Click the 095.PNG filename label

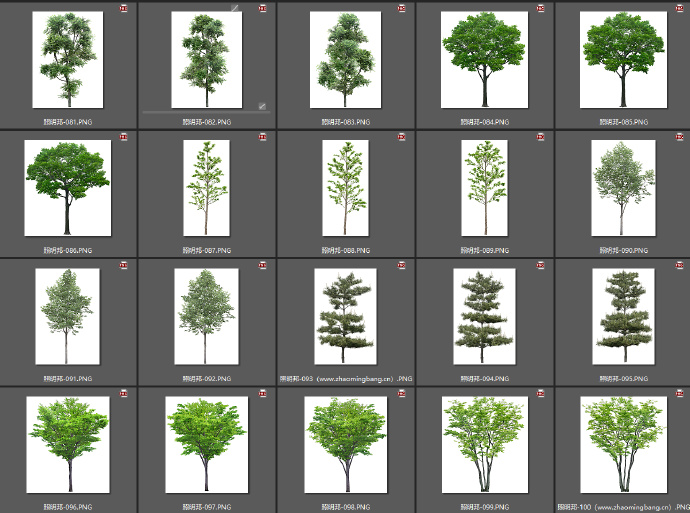(x=623, y=378)
